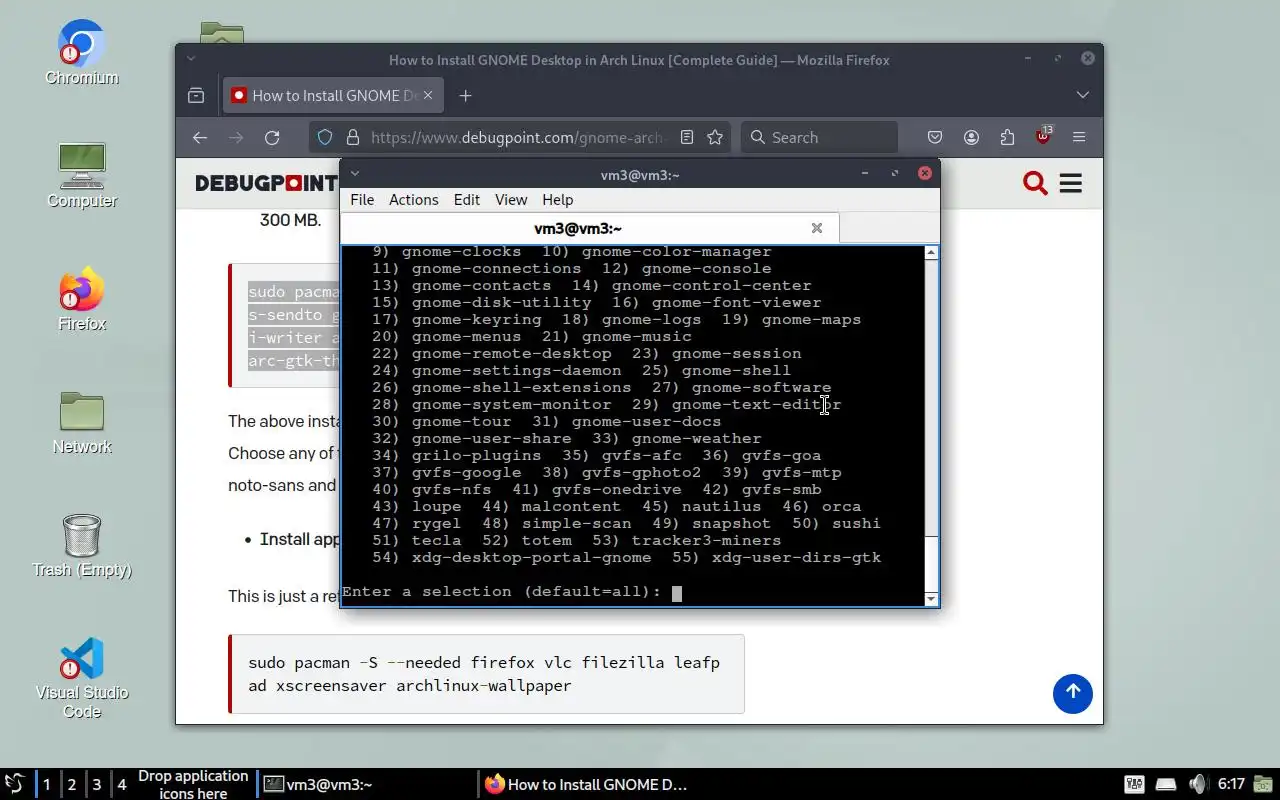Viewport: 1280px width, 800px height.
Task: Click 'gnome-control-center' in the terminal list
Action: click(x=711, y=286)
